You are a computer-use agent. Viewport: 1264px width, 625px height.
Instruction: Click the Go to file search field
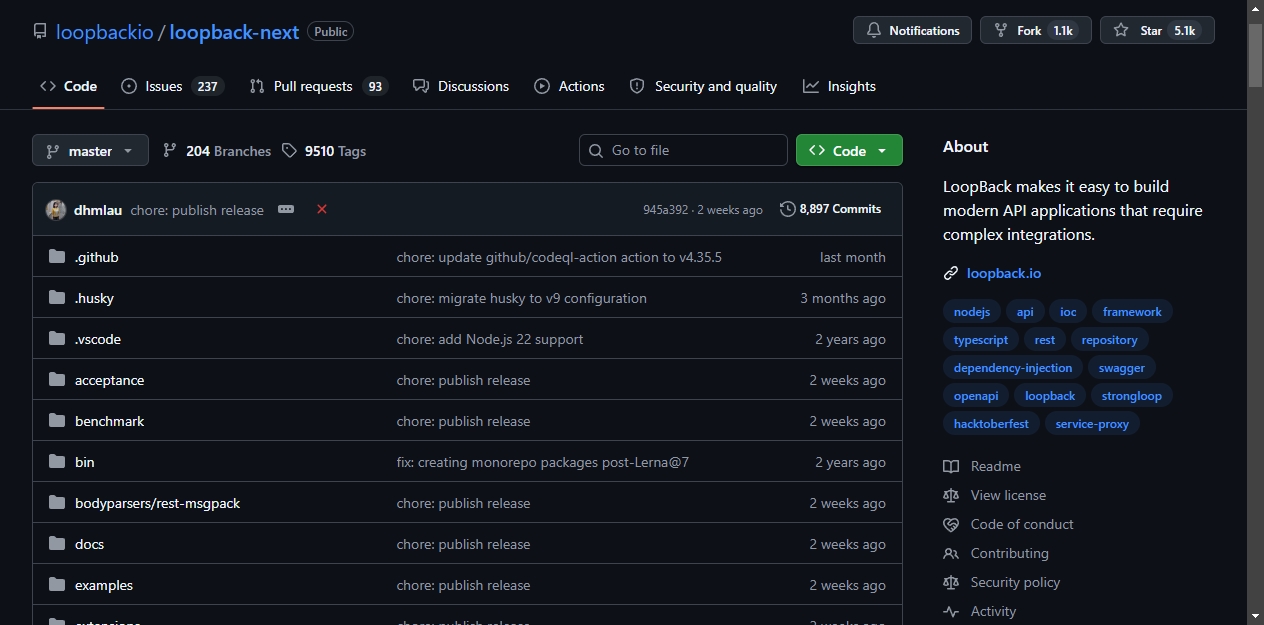[683, 150]
